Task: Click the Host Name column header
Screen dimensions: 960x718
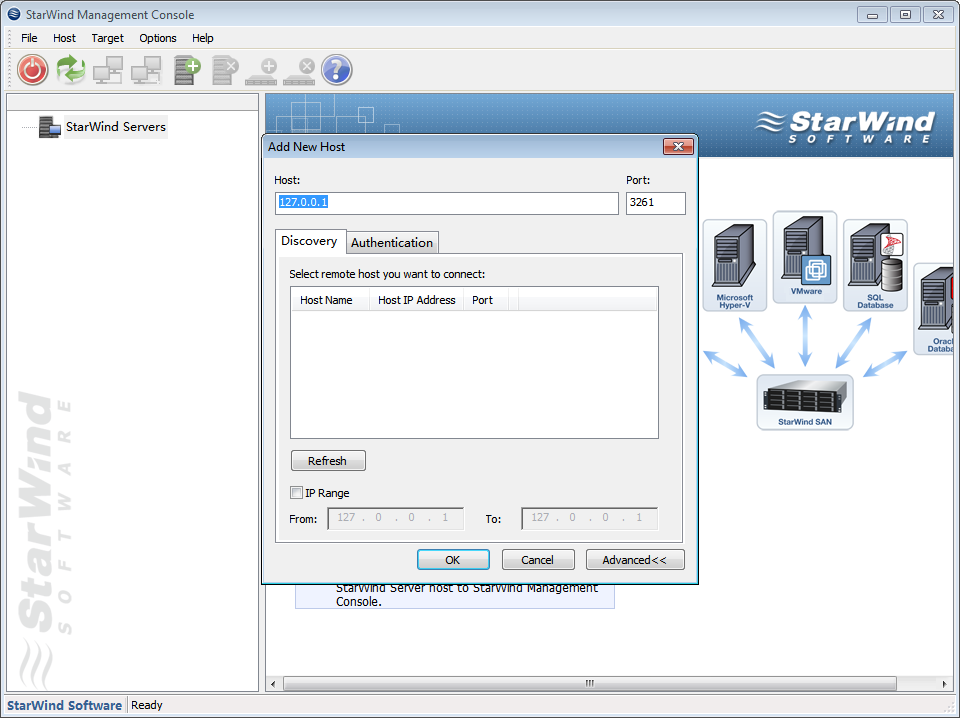Action: tap(331, 300)
